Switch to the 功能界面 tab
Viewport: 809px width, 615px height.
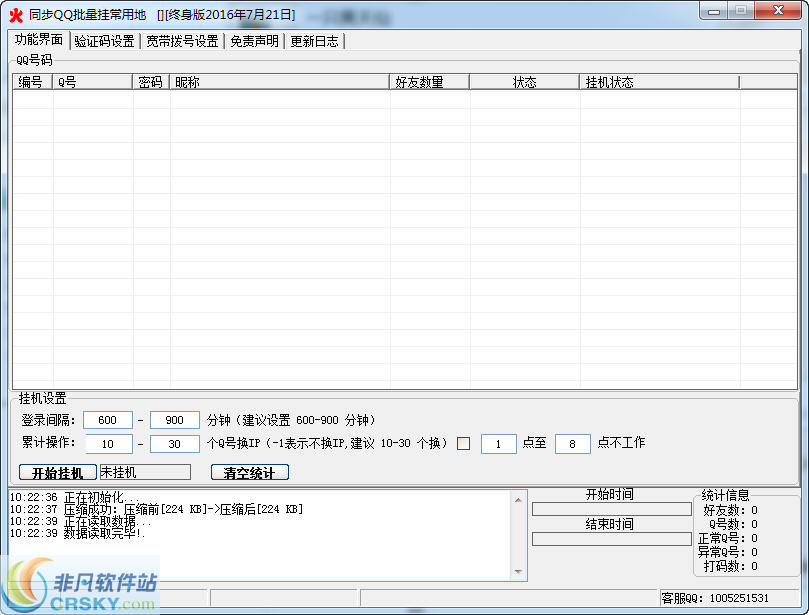[x=39, y=40]
